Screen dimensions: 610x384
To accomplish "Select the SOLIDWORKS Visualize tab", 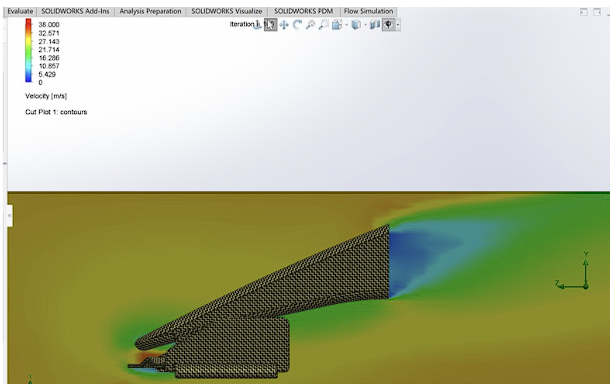I will [x=227, y=11].
